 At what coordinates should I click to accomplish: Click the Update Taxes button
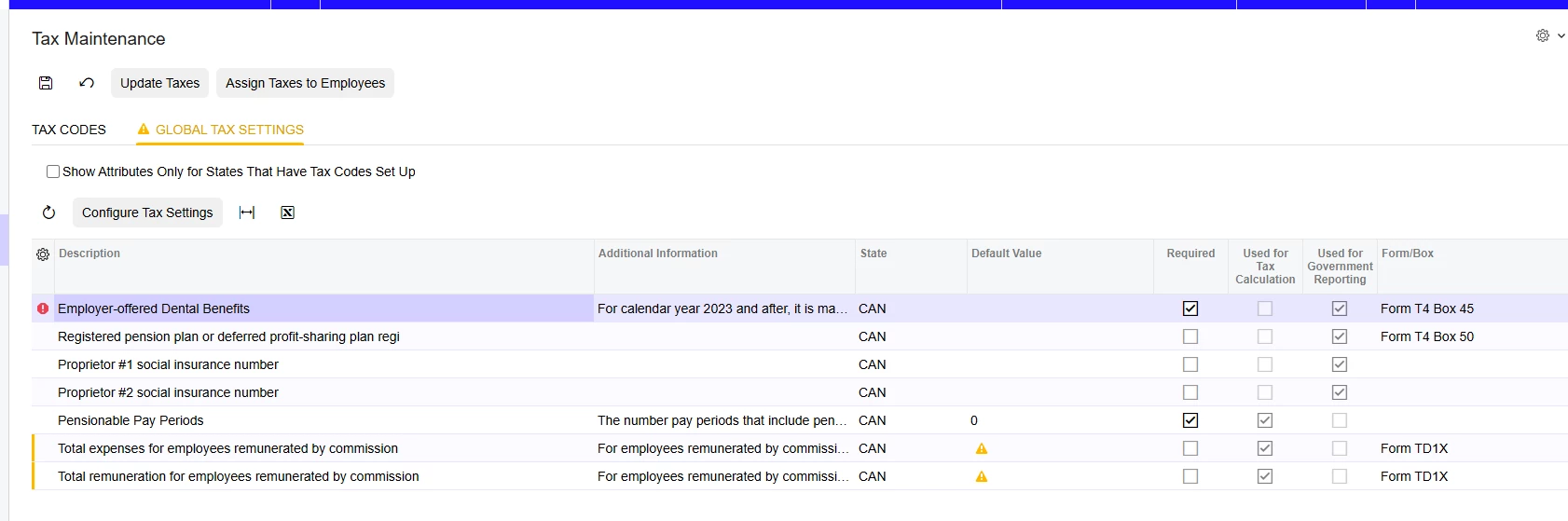click(160, 83)
